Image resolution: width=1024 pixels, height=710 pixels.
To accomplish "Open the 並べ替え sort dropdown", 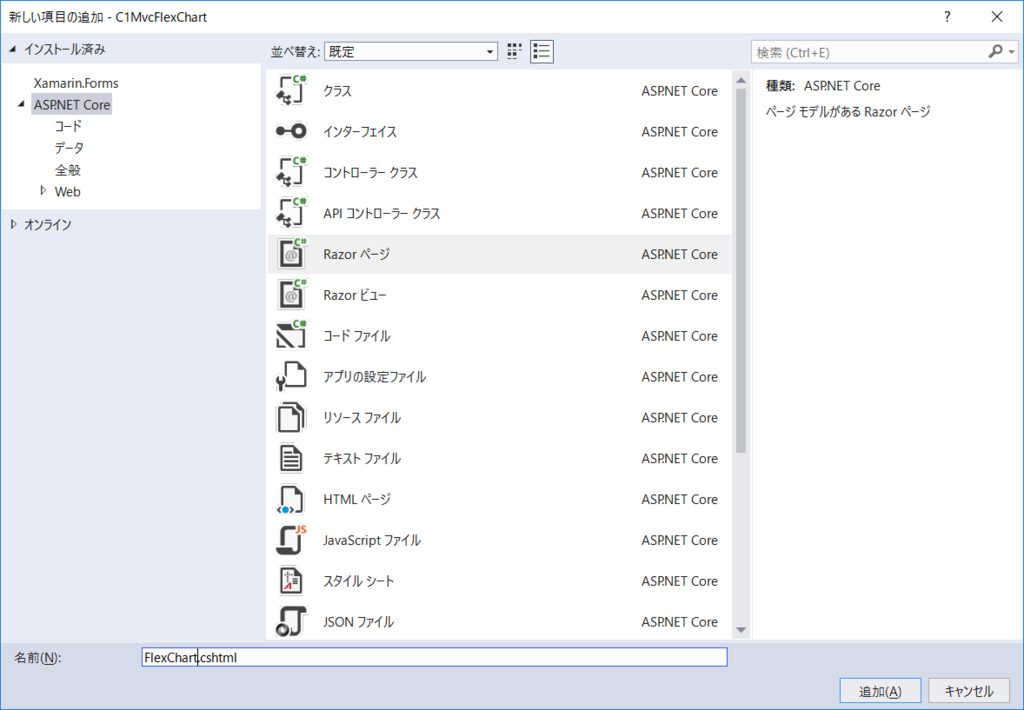I will click(411, 52).
